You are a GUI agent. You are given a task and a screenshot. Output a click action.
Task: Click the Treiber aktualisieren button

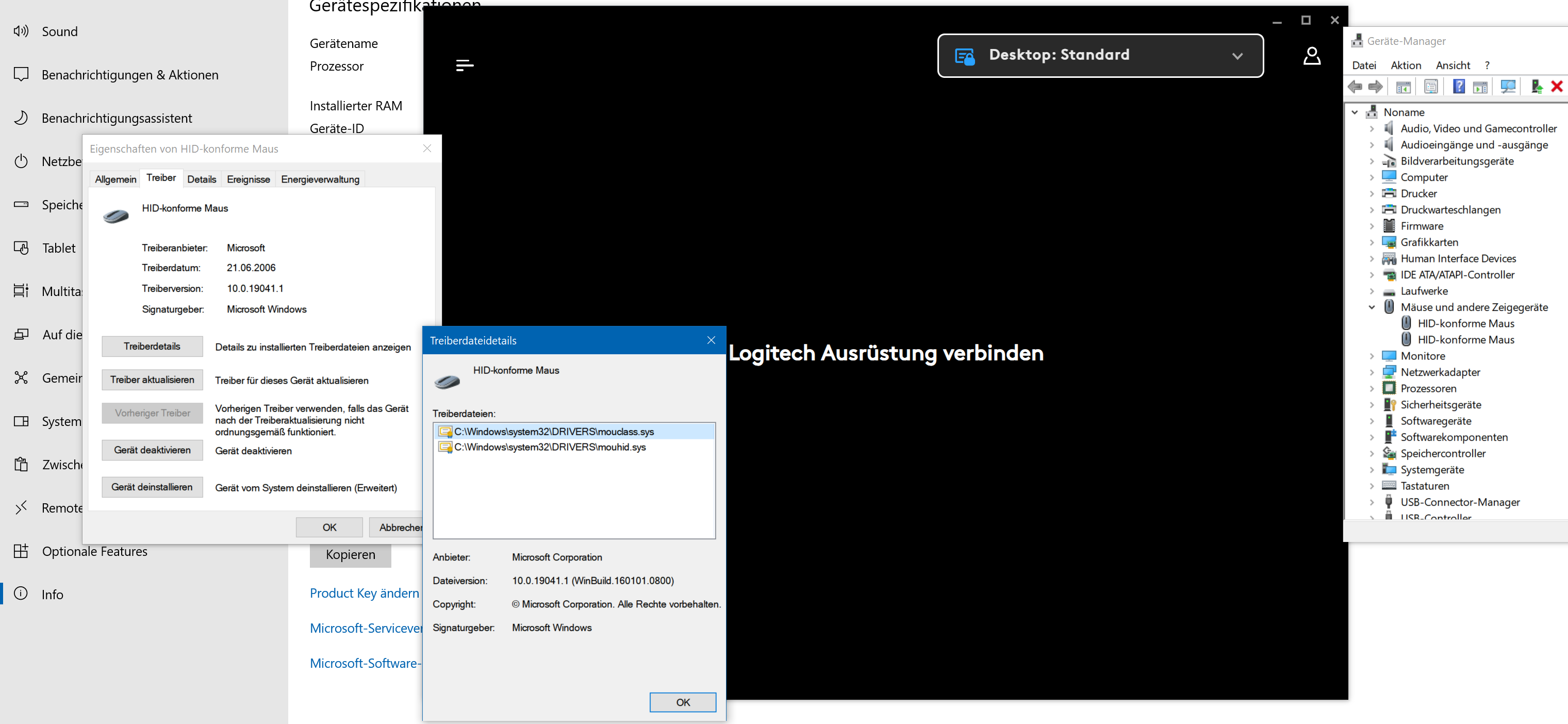[x=152, y=380]
